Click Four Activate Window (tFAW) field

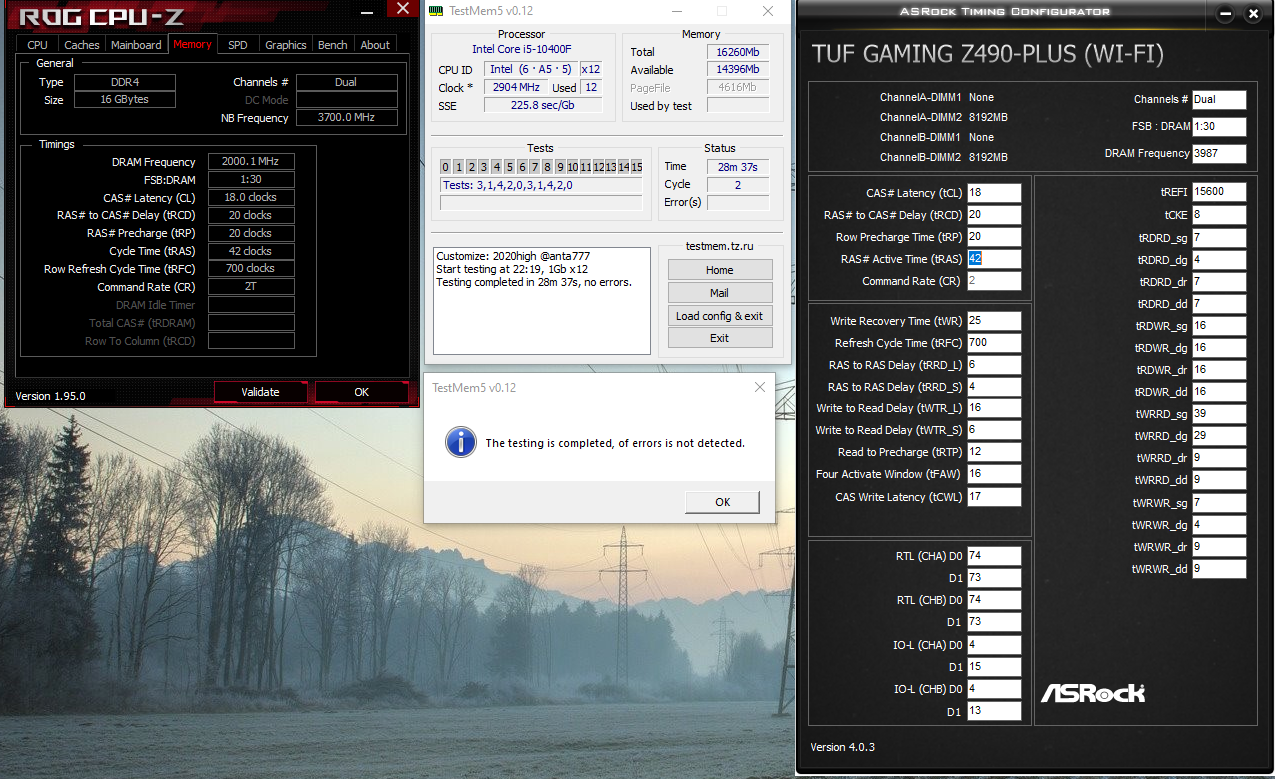tap(994, 474)
